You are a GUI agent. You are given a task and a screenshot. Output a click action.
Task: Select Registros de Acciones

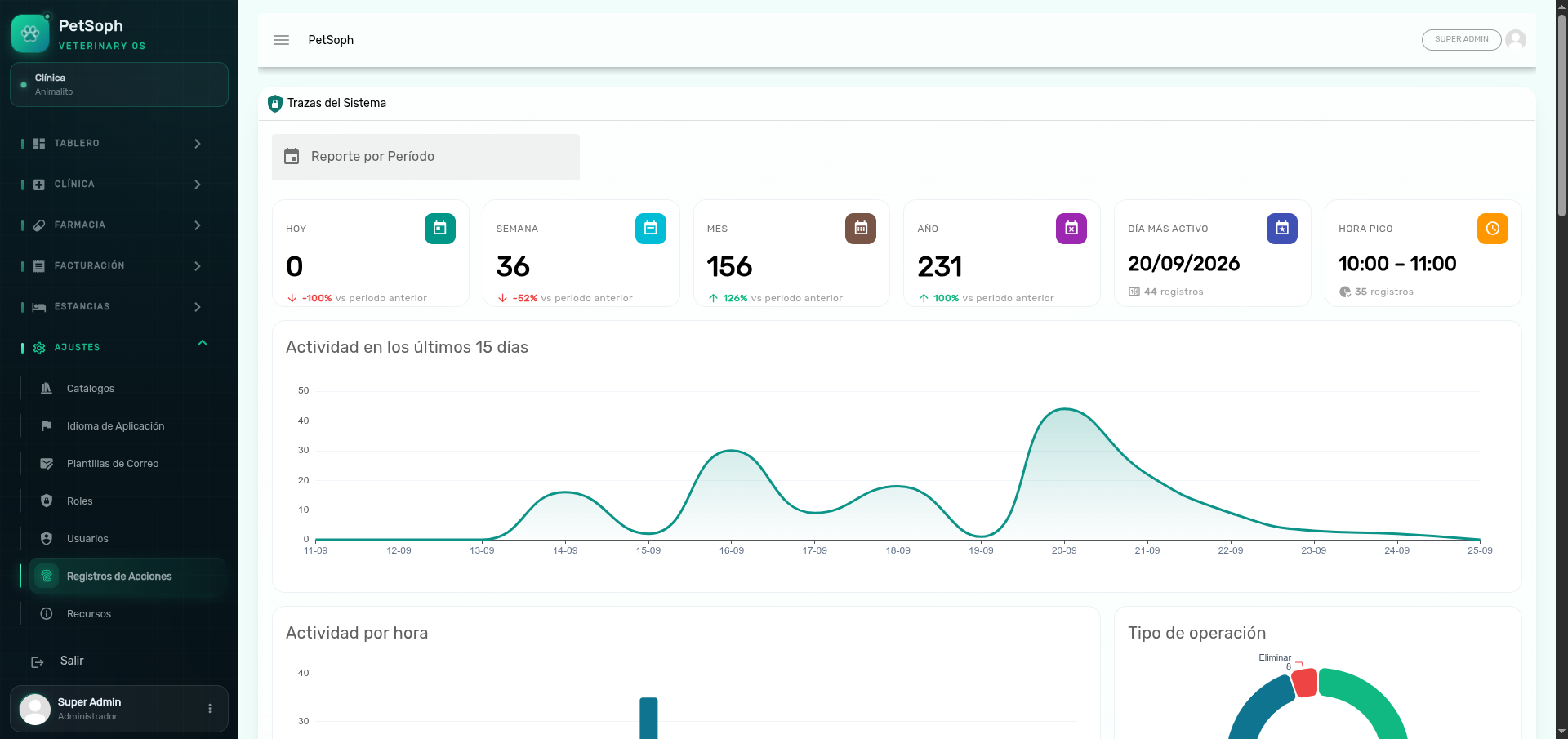point(128,577)
